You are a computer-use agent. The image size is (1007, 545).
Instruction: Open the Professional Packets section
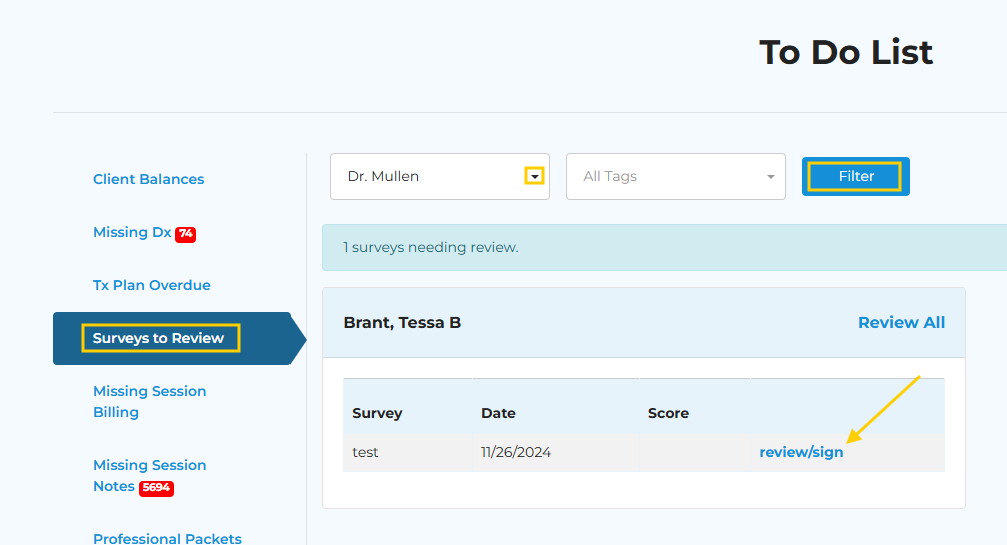click(167, 538)
